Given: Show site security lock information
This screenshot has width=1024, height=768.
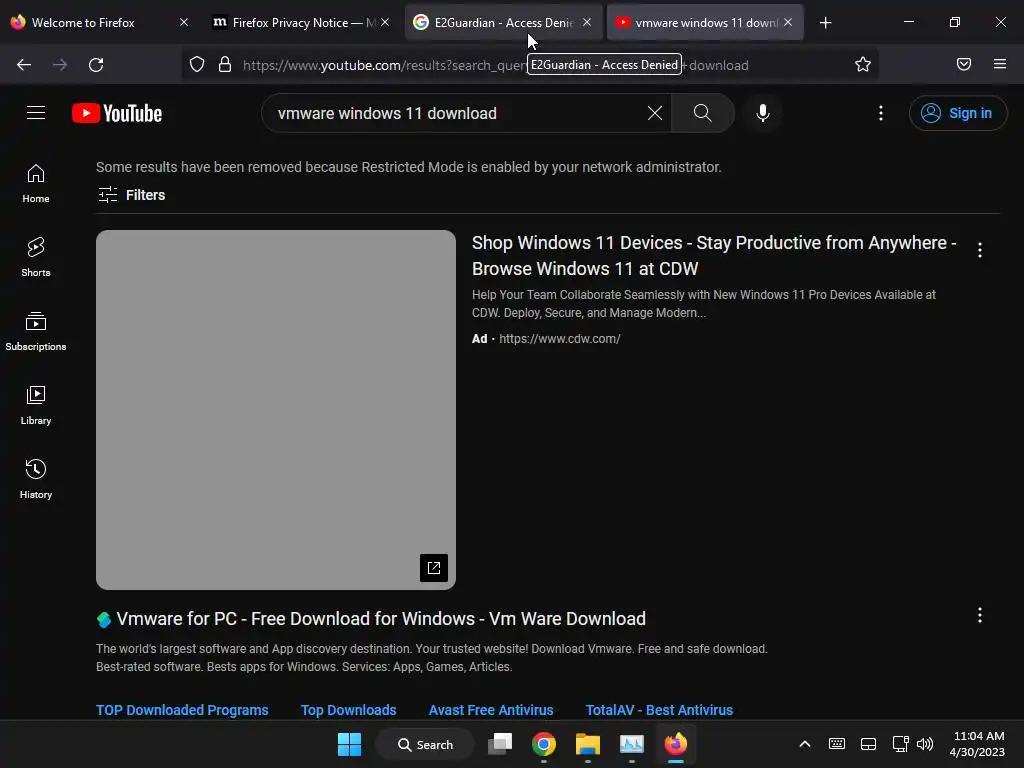Looking at the screenshot, I should tap(225, 65).
